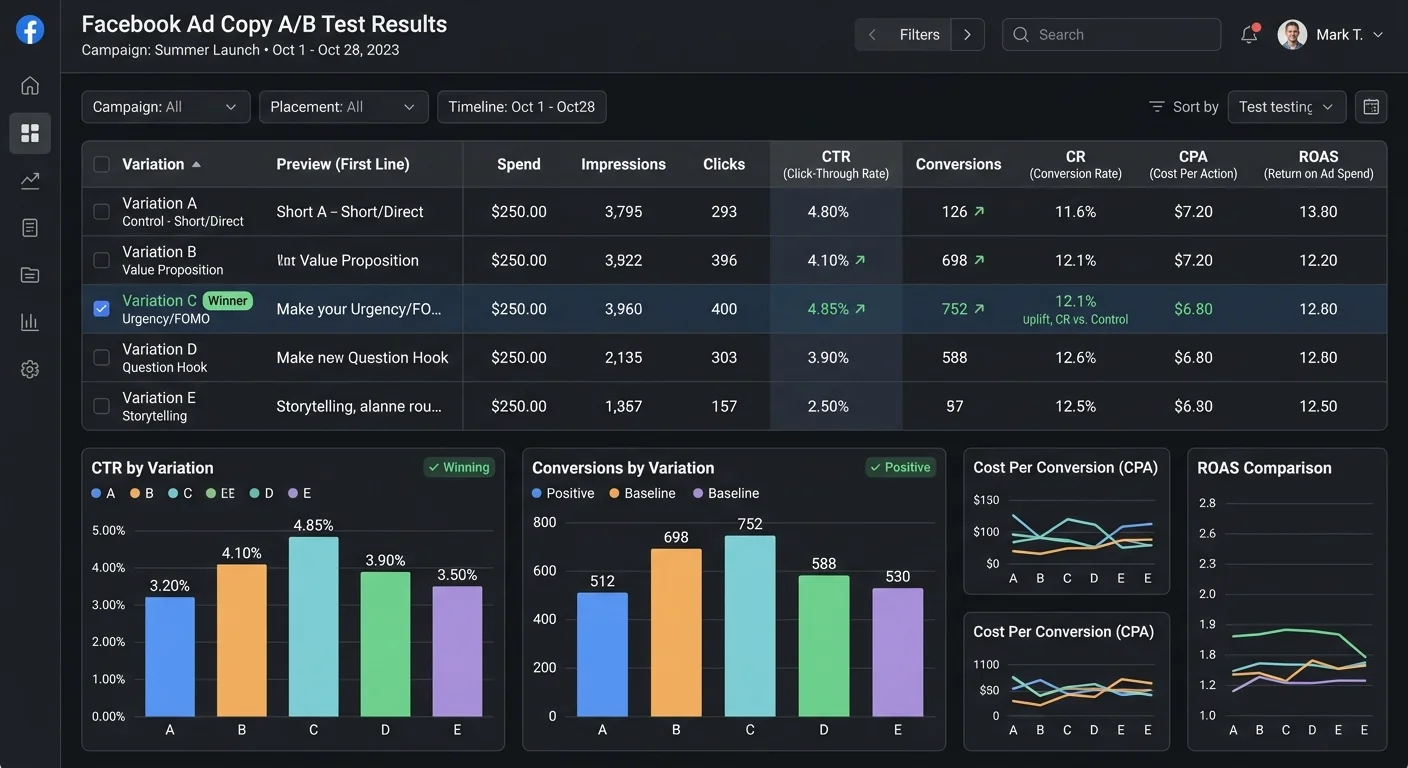The width and height of the screenshot is (1408, 768).
Task: Check the Variation D row checkbox
Action: (101, 357)
